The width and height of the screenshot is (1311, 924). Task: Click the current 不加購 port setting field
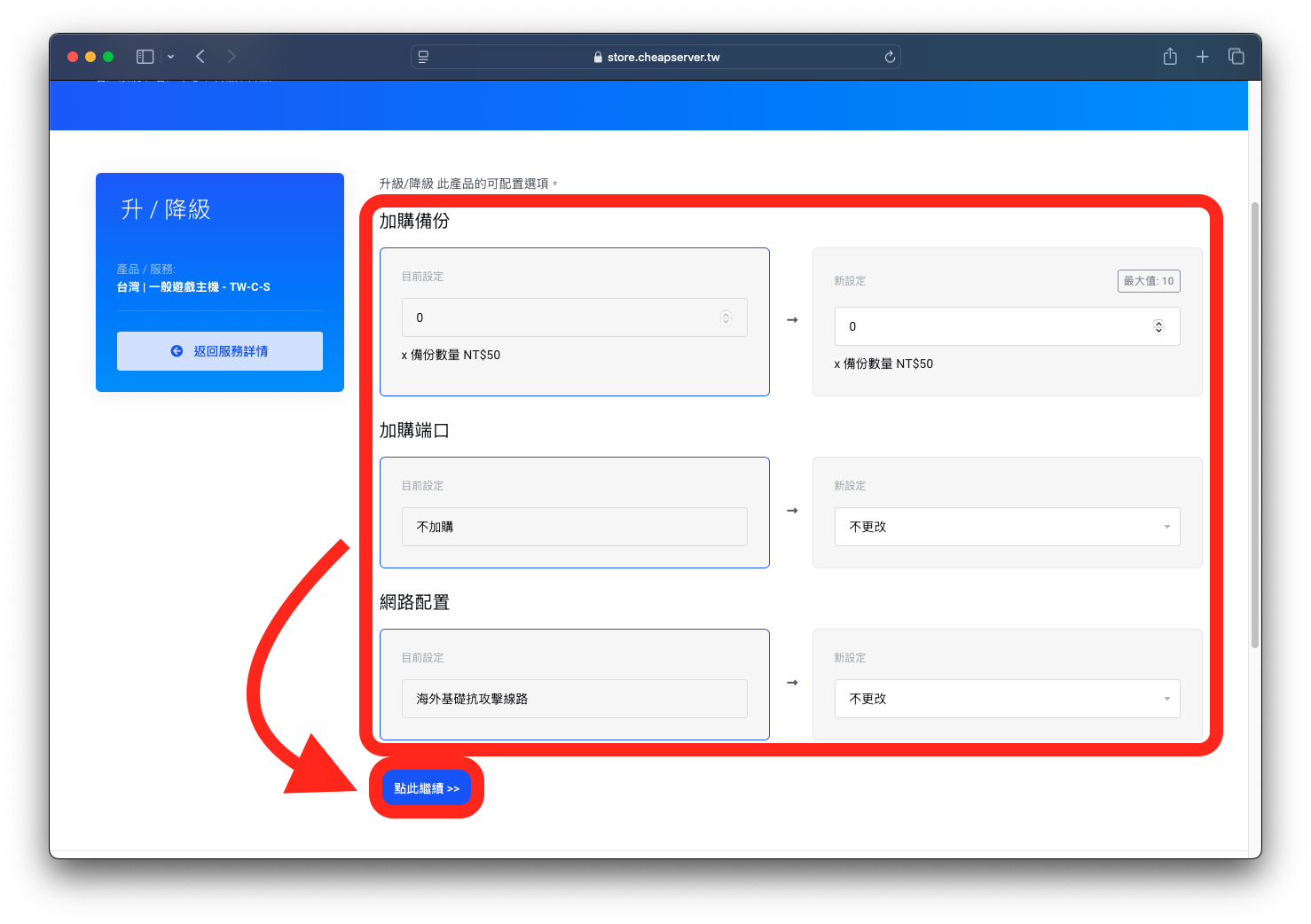point(574,527)
